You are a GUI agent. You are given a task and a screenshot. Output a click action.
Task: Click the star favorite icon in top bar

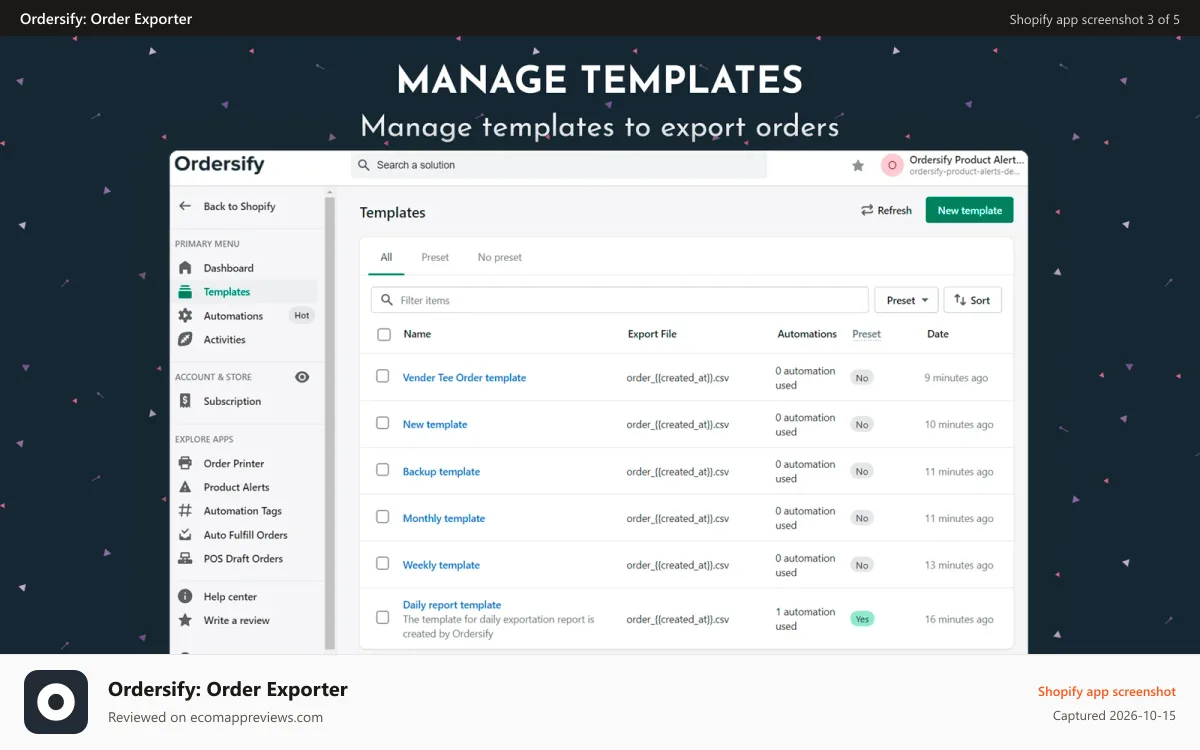[x=858, y=166]
